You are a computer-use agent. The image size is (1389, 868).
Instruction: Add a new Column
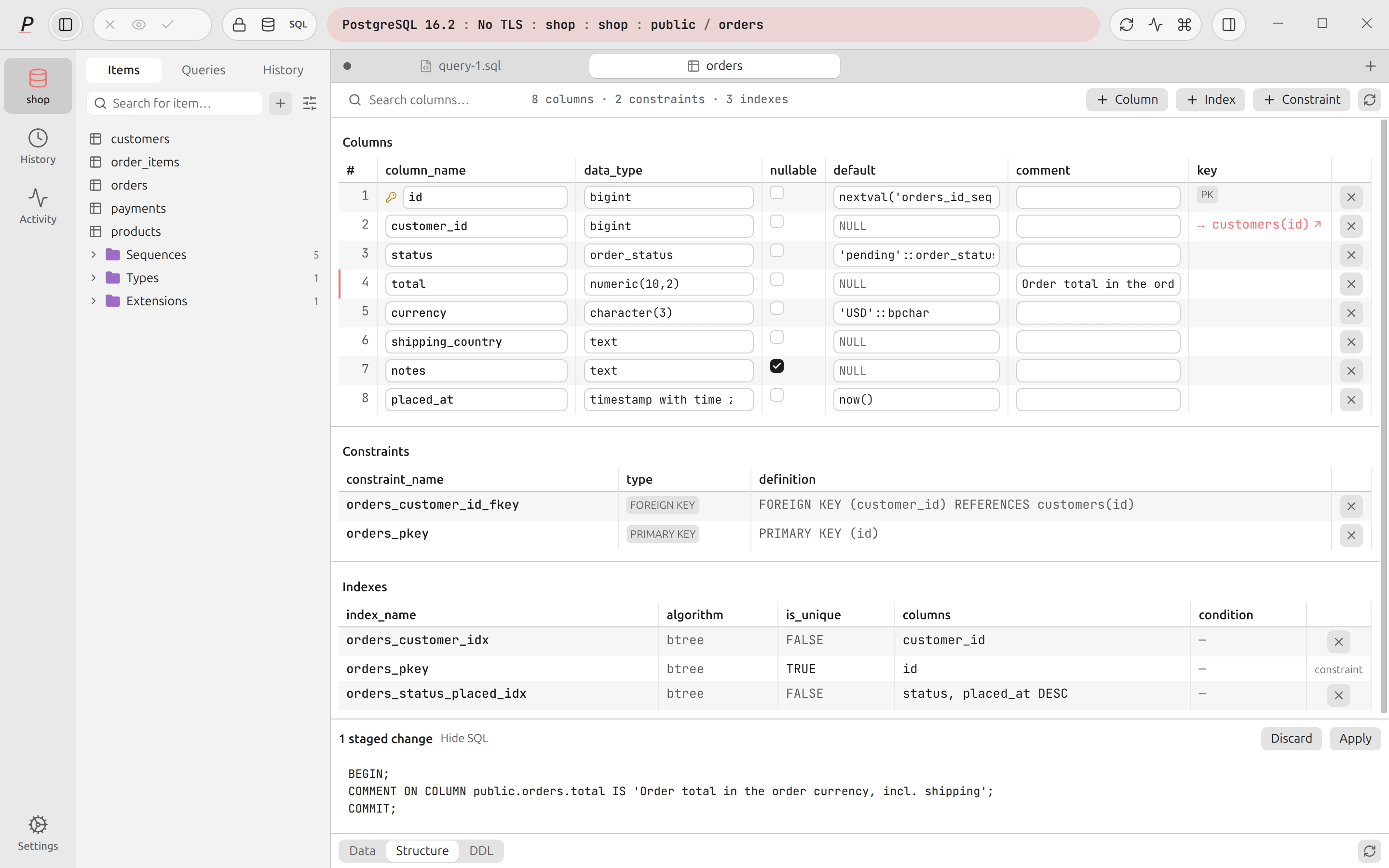pos(1127,100)
